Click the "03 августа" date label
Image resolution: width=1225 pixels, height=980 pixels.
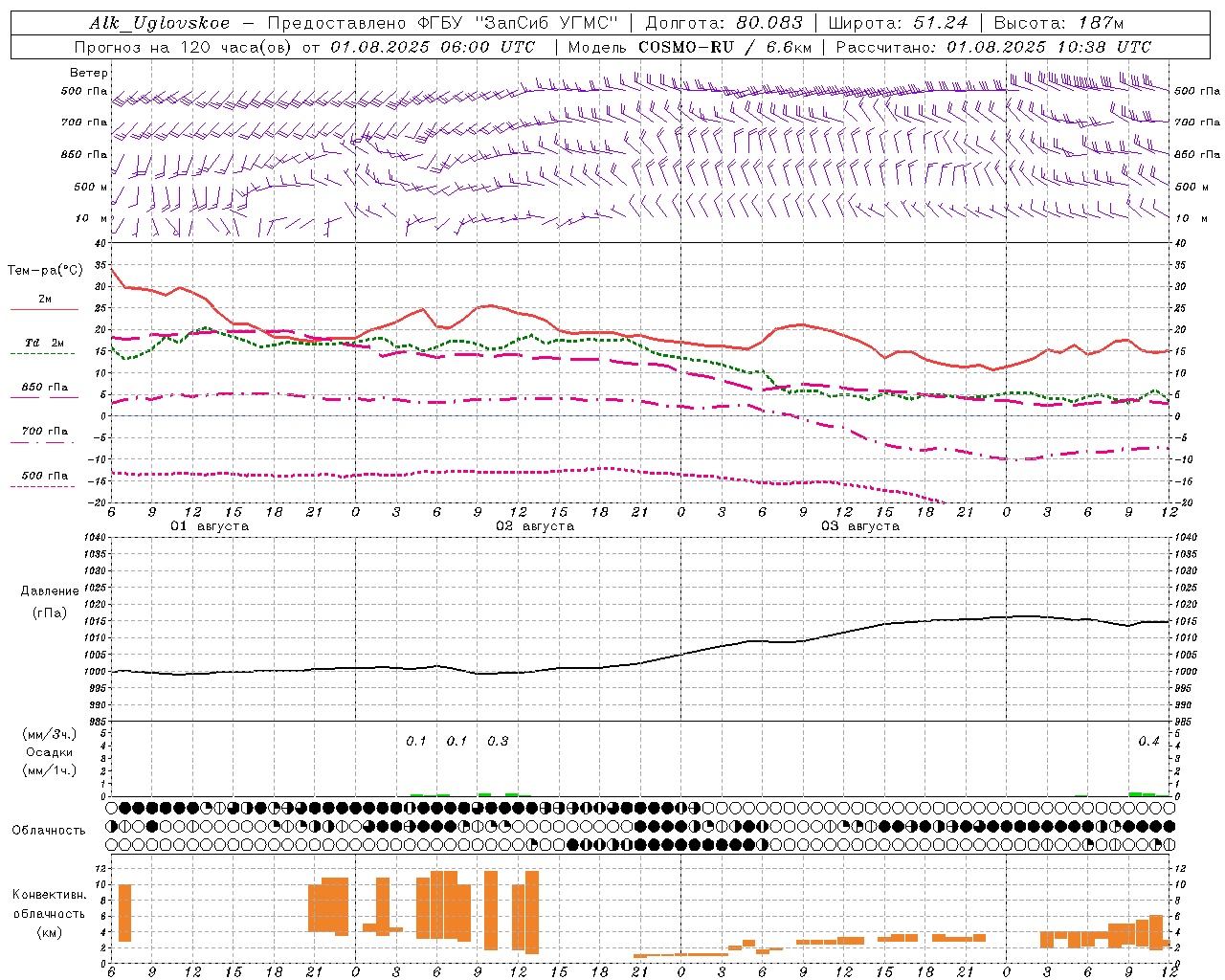860,526
